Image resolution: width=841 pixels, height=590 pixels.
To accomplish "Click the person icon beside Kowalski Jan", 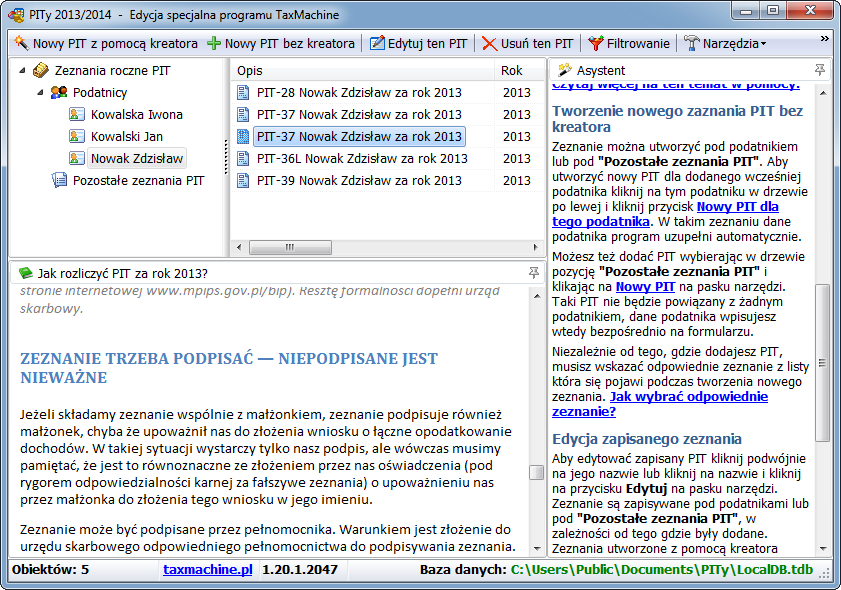I will (77, 136).
